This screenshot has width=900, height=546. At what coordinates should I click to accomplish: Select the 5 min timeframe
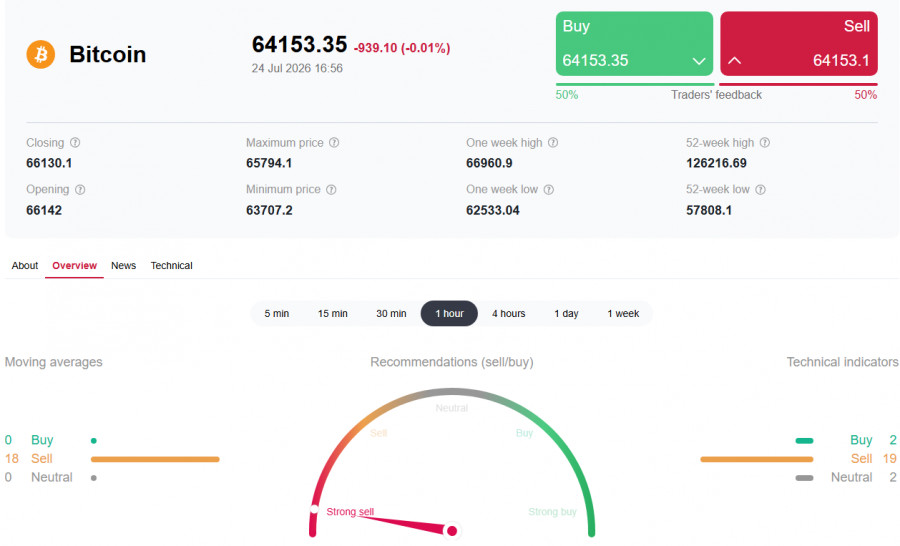pos(277,313)
